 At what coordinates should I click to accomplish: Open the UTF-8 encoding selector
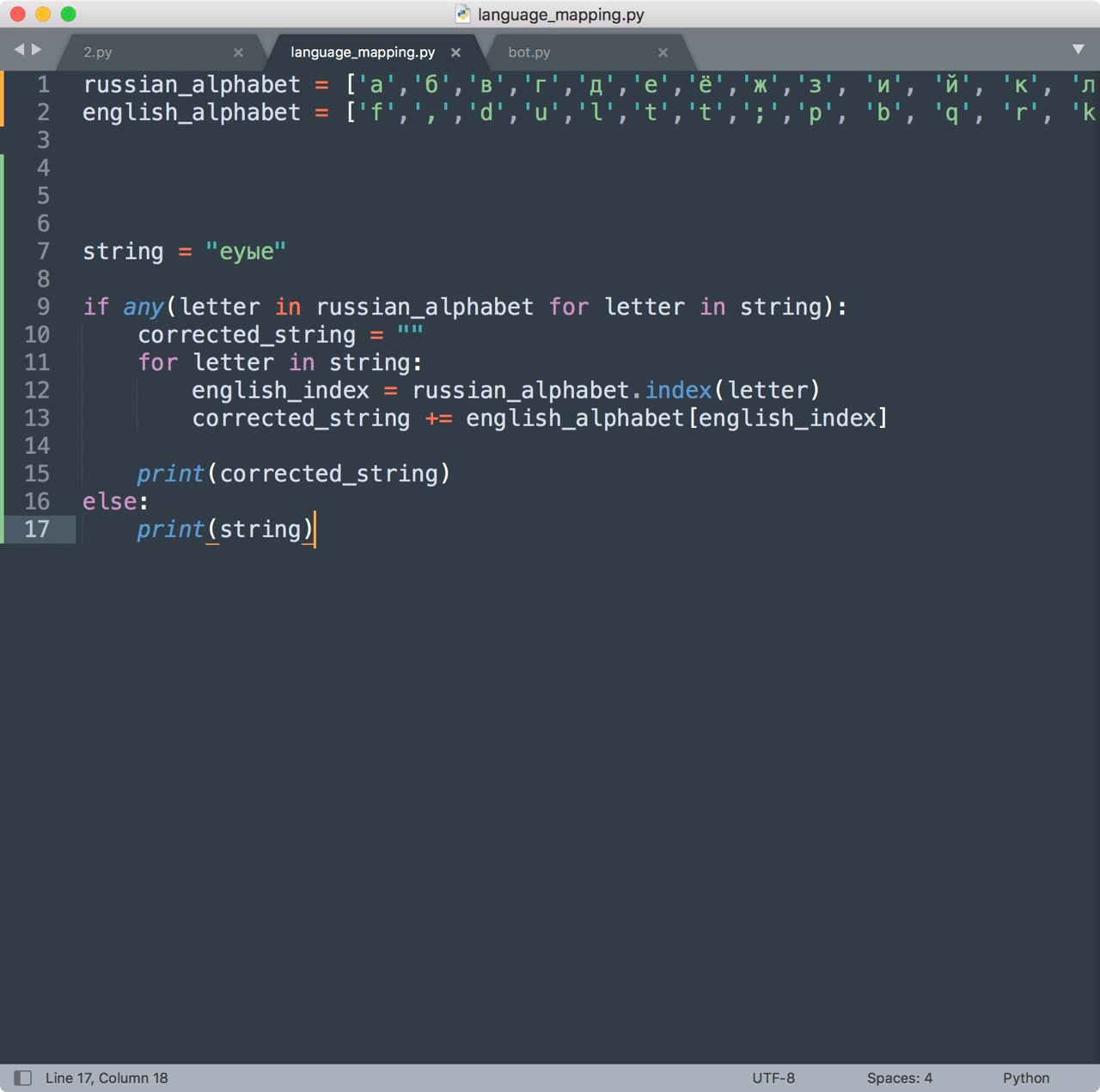coord(773,1077)
